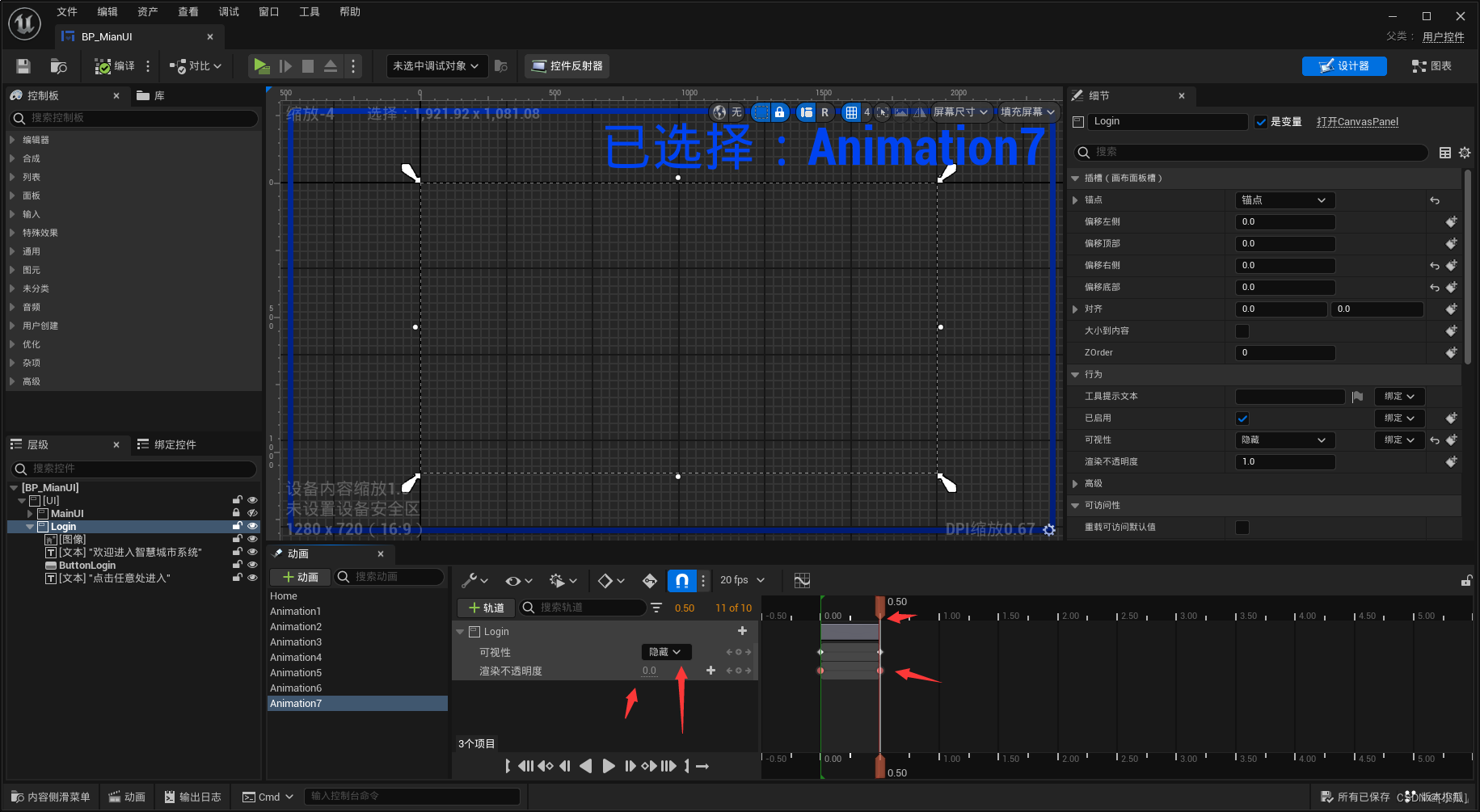Toggle the Login row eye visibility icon in hierarchy
The height and width of the screenshot is (812, 1480).
coord(252,526)
